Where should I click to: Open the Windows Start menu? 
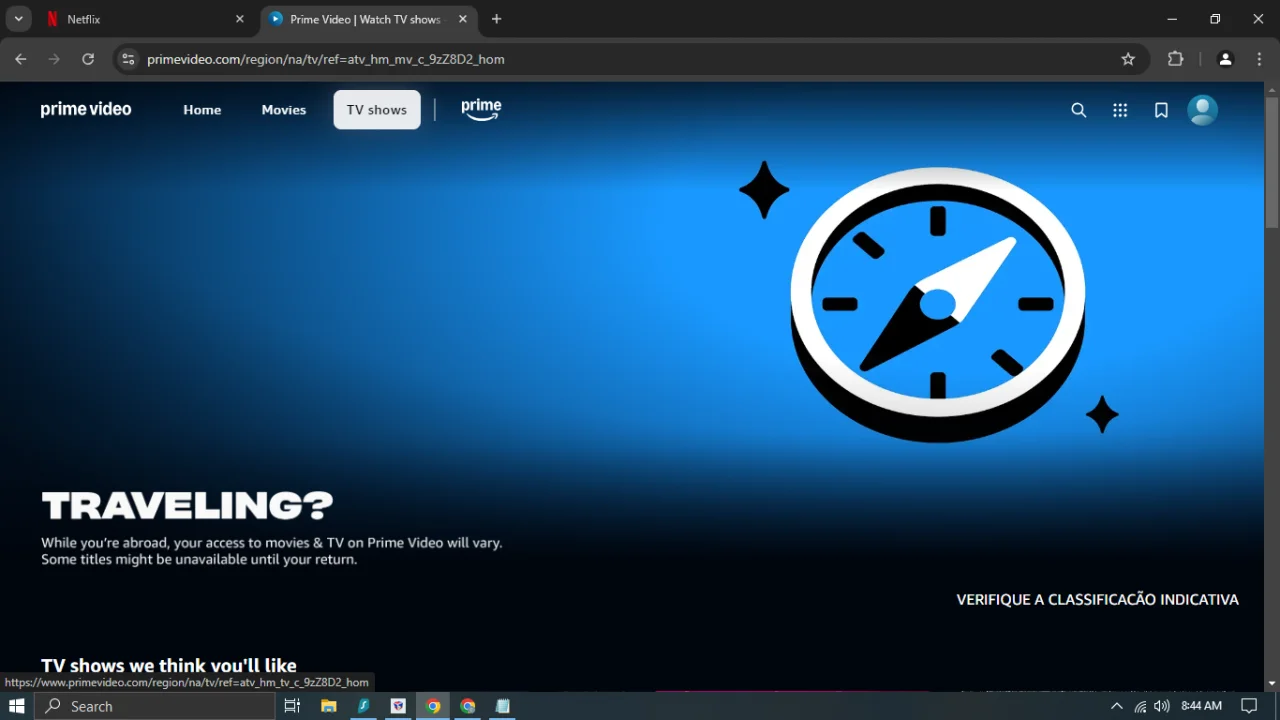(17, 706)
